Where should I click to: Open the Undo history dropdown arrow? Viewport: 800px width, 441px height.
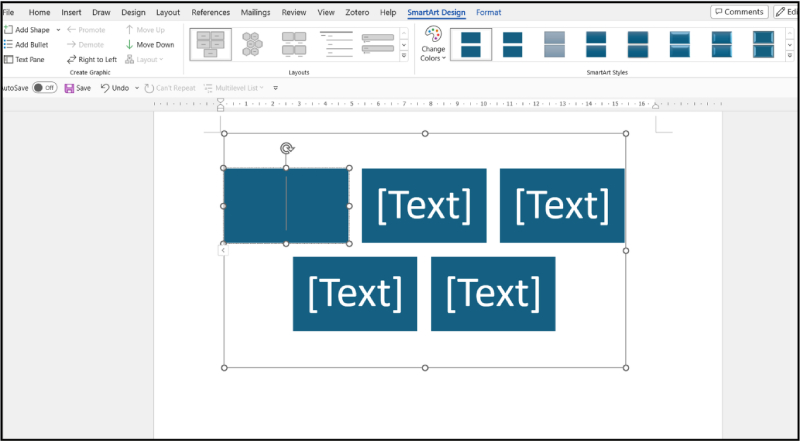(x=135, y=88)
